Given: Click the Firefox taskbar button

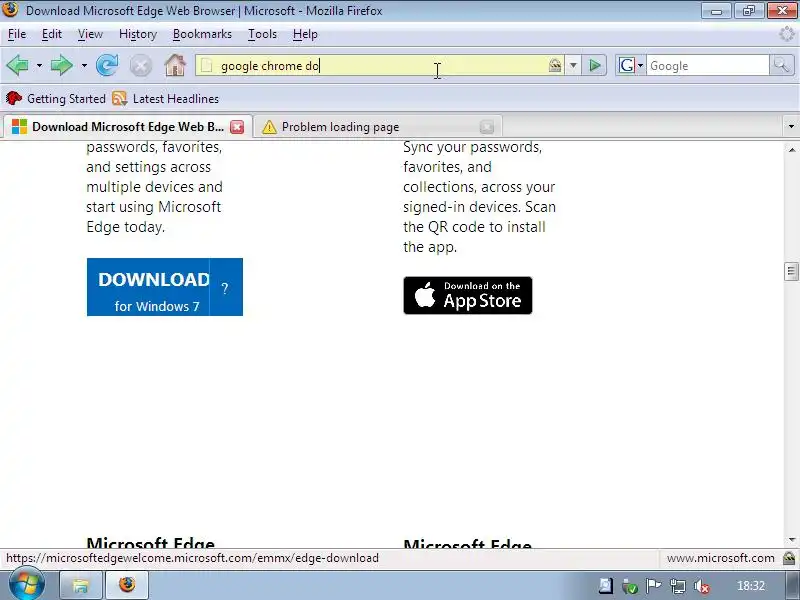Looking at the screenshot, I should (127, 585).
